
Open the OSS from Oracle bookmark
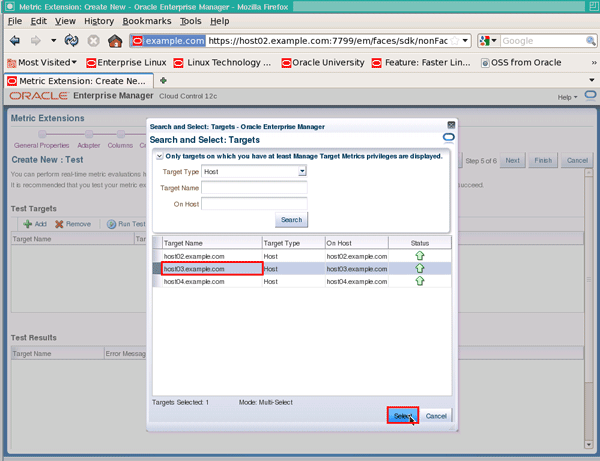[521, 62]
